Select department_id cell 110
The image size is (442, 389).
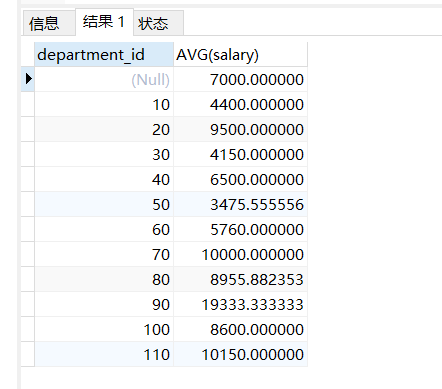(x=104, y=354)
